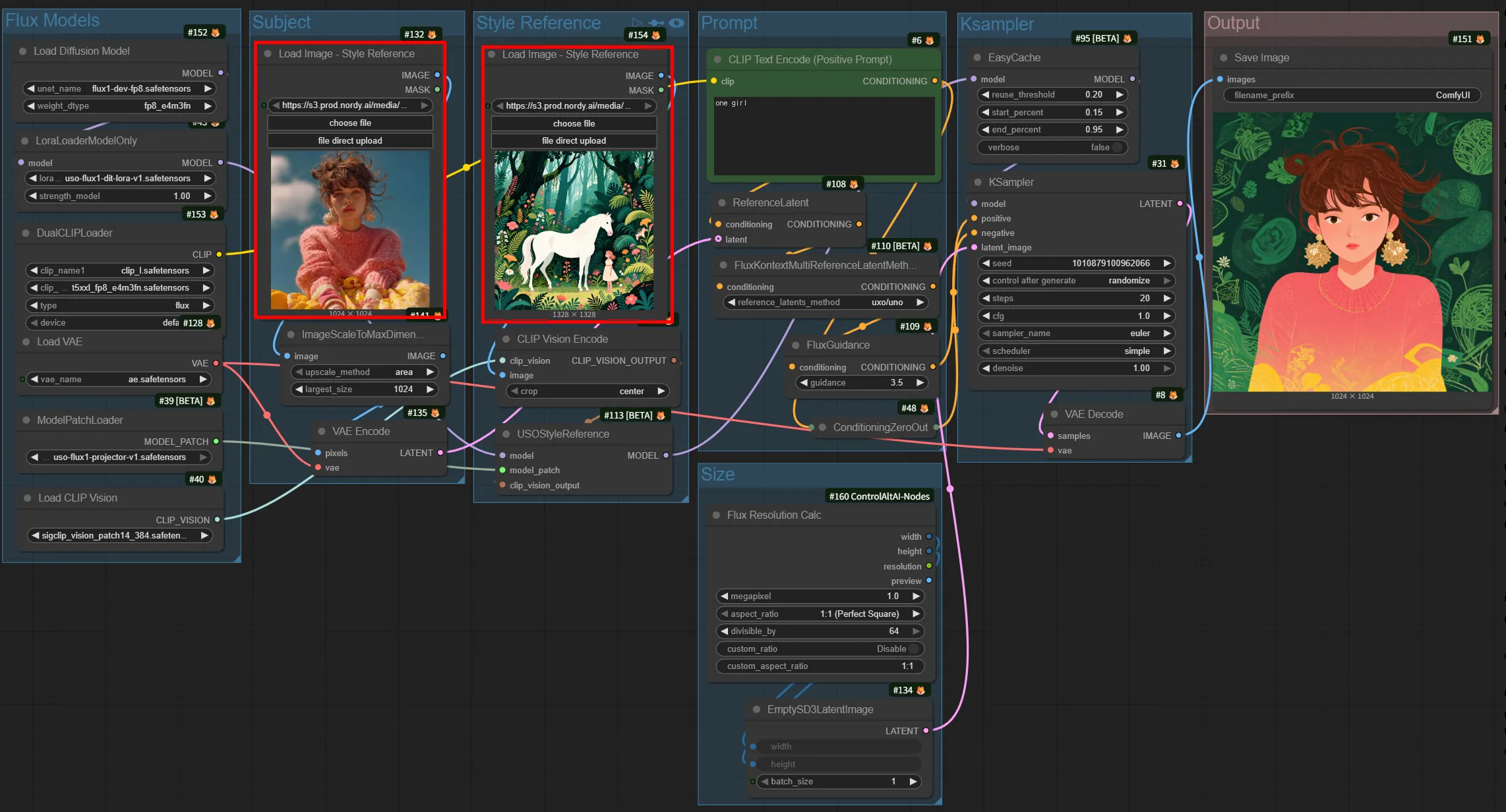The image size is (1506, 812).
Task: Open the scheduler simple dropdown
Action: click(1076, 351)
